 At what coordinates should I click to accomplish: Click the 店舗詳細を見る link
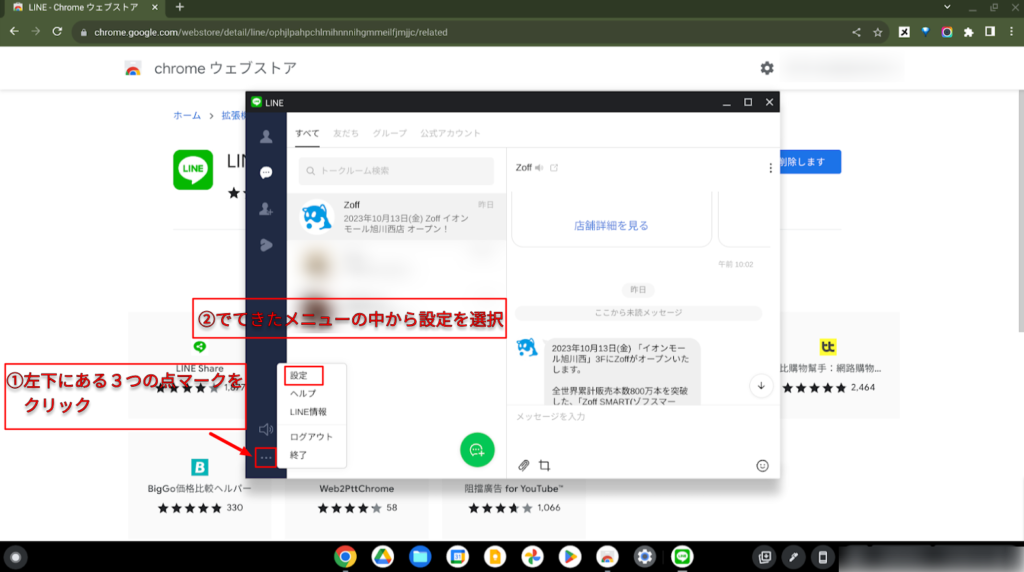pos(611,226)
